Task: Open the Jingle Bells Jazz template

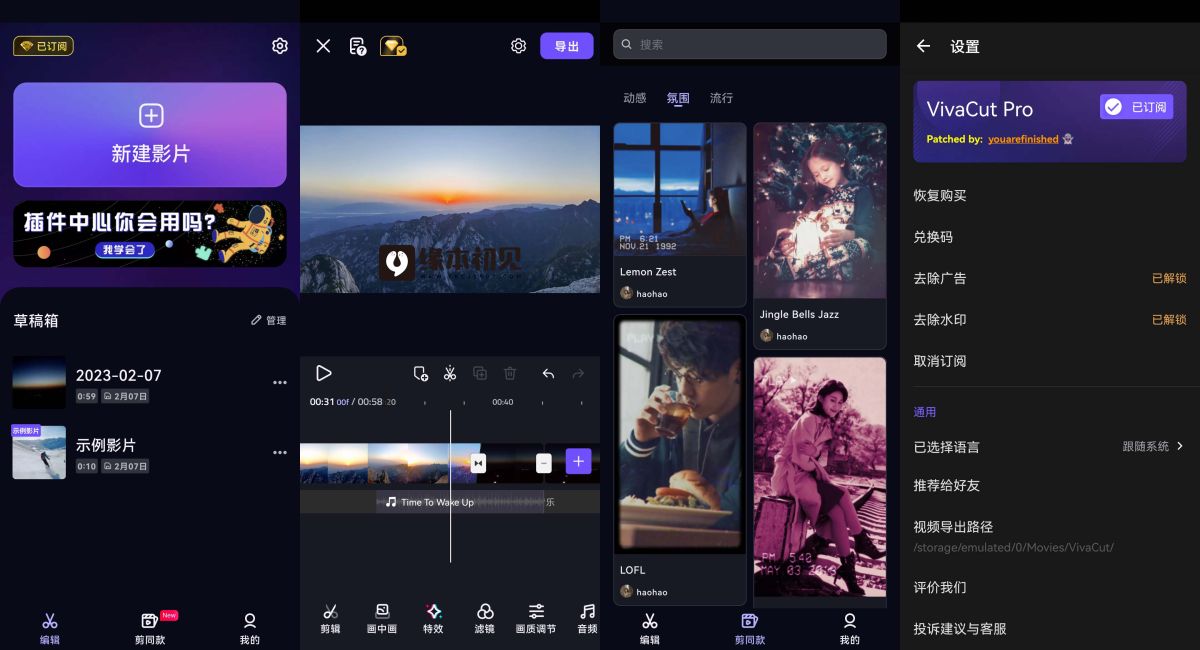Action: pyautogui.click(x=820, y=235)
